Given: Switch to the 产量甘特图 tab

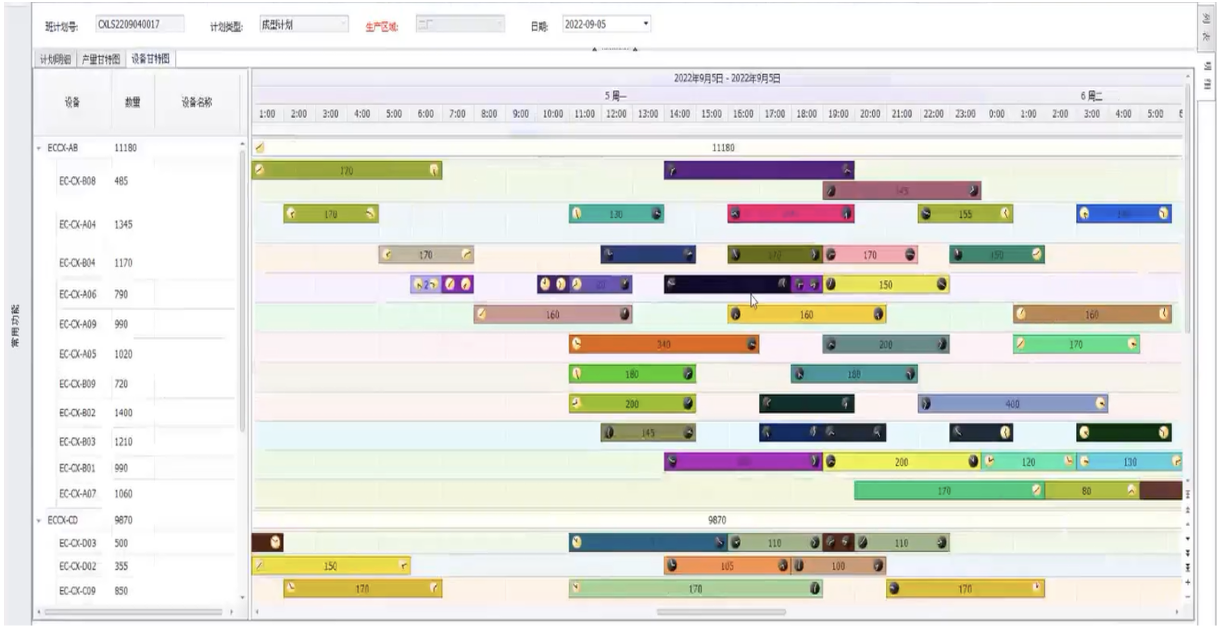Looking at the screenshot, I should [103, 60].
